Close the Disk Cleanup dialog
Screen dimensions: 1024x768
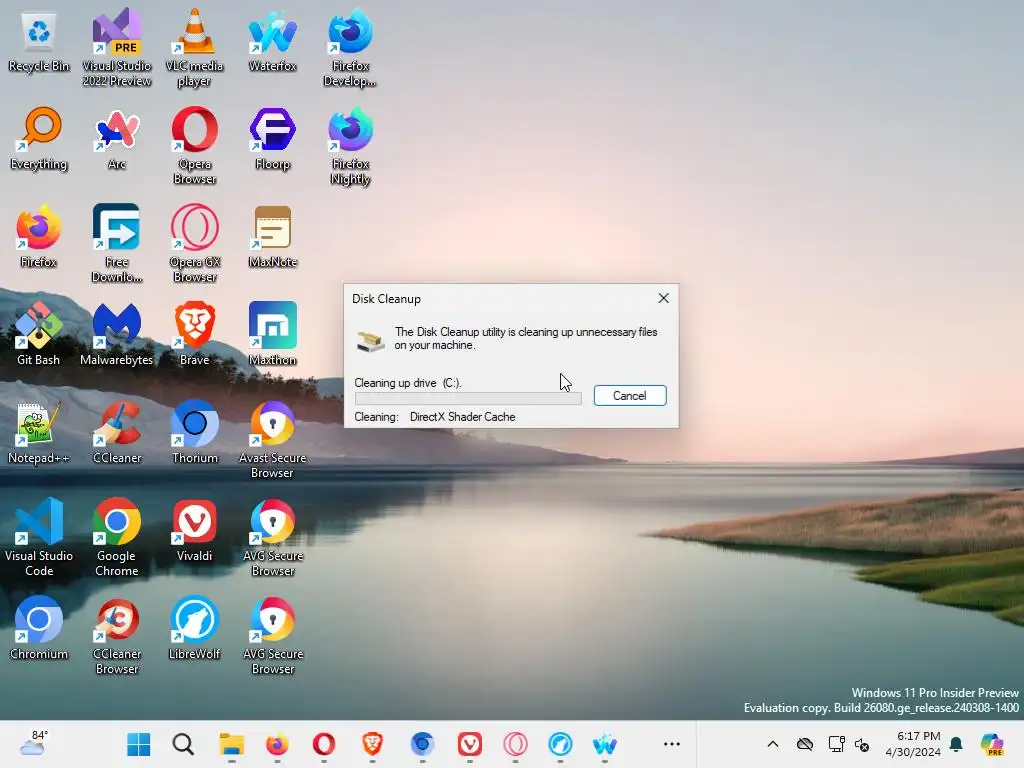664,298
